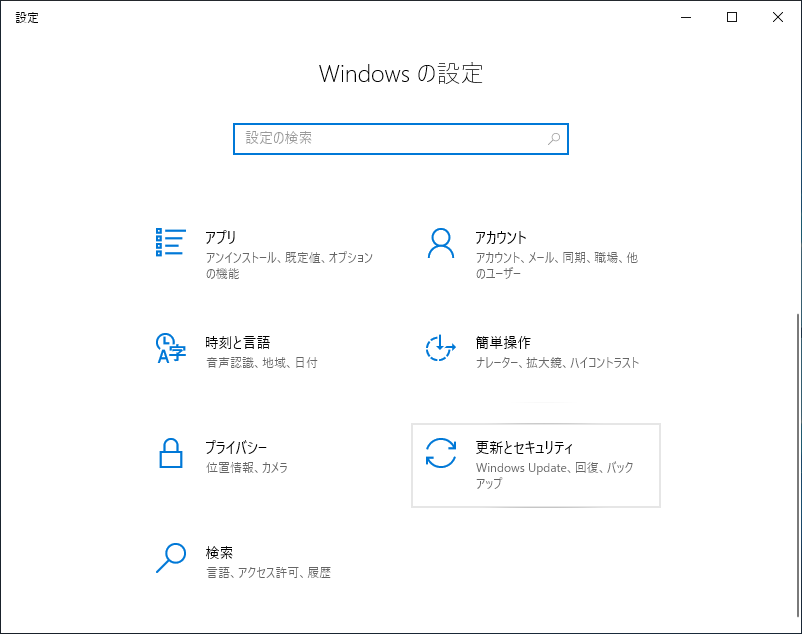802x634 pixels.
Task: Open the アプリ list icon
Action: [x=170, y=242]
